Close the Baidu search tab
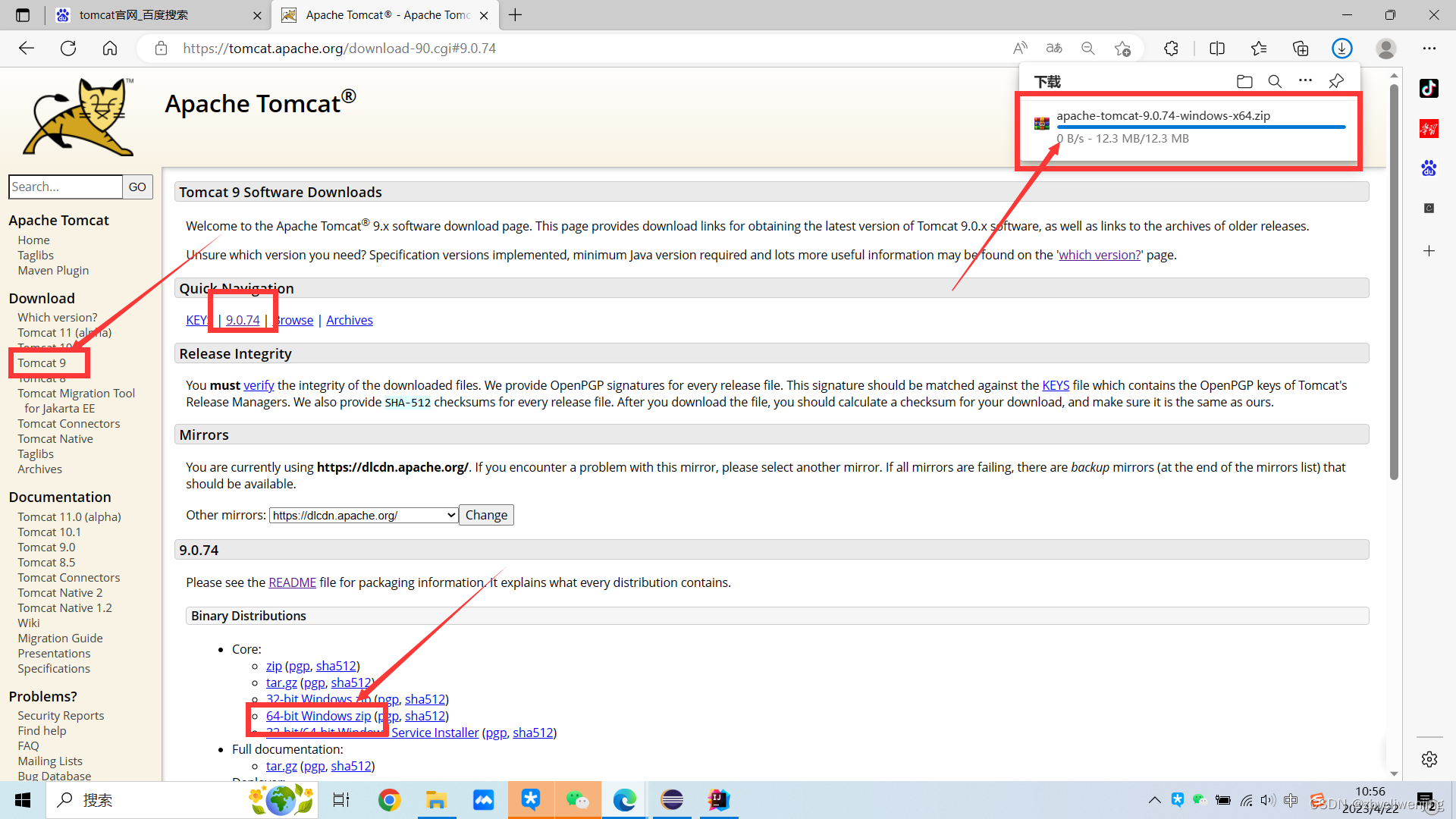This screenshot has height=819, width=1456. (257, 15)
